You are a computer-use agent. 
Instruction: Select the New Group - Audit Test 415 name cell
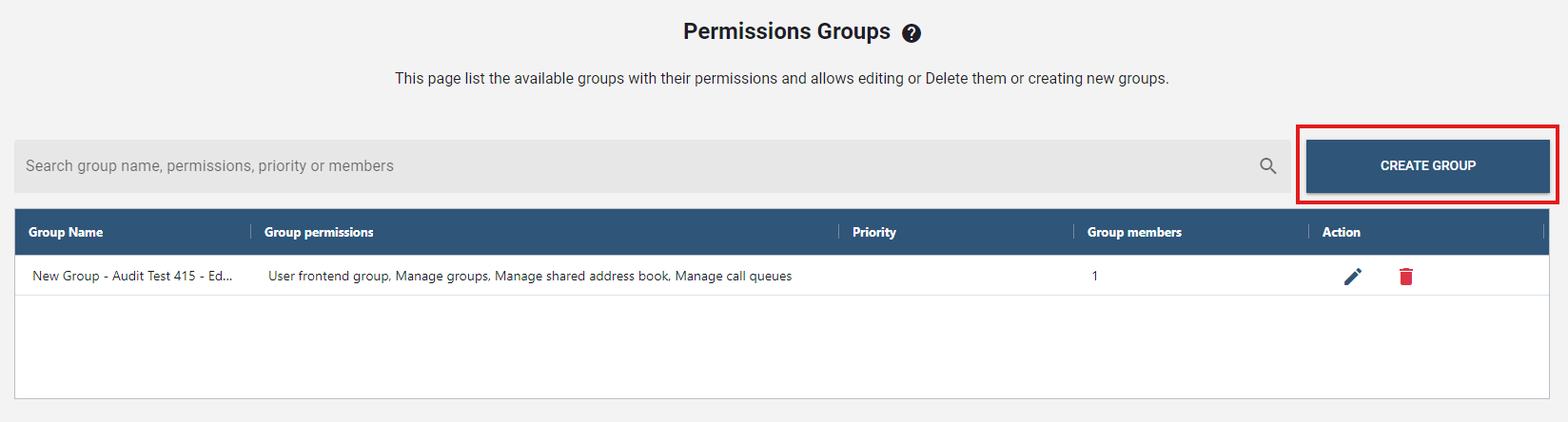click(132, 277)
